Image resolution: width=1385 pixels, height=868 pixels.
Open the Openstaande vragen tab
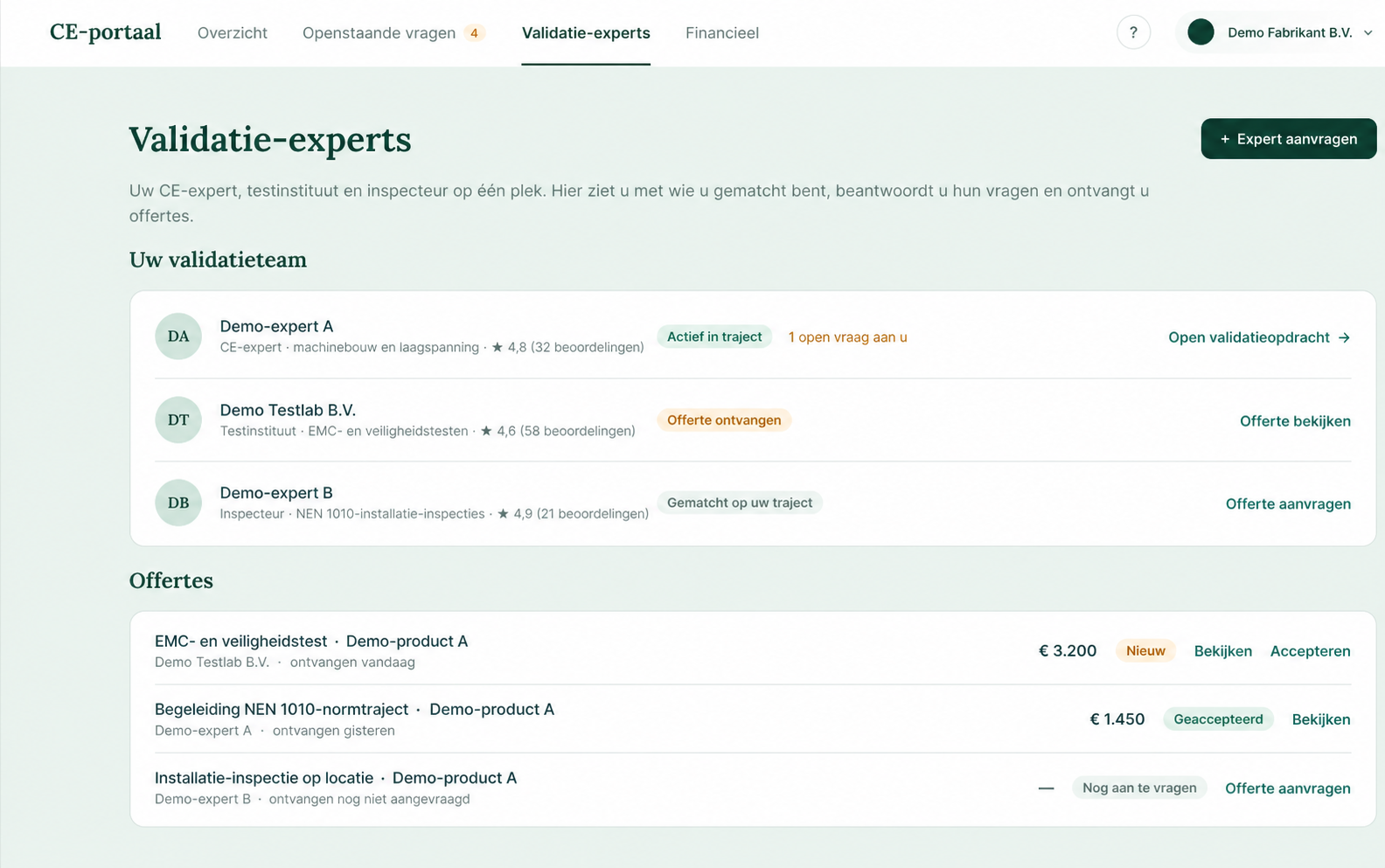(x=379, y=33)
